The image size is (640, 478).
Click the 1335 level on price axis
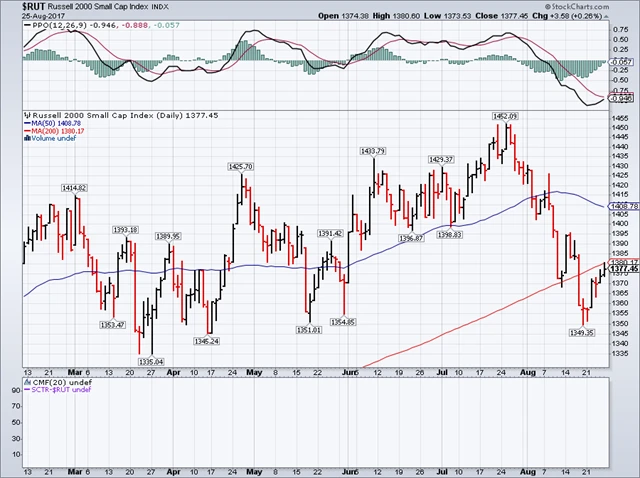pyautogui.click(x=620, y=353)
